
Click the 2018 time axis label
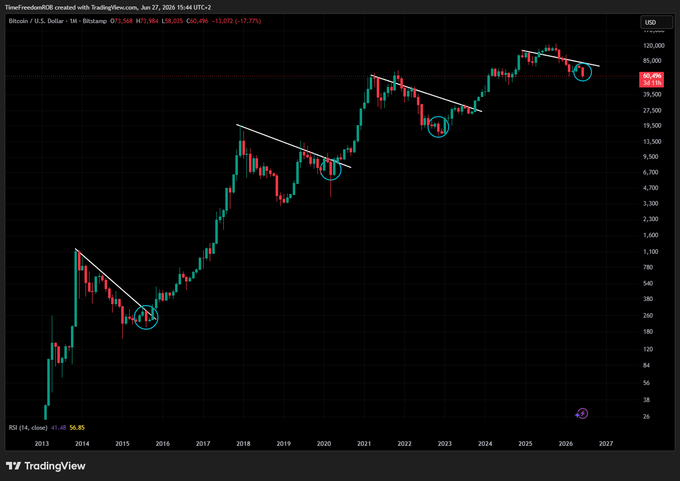click(x=243, y=444)
